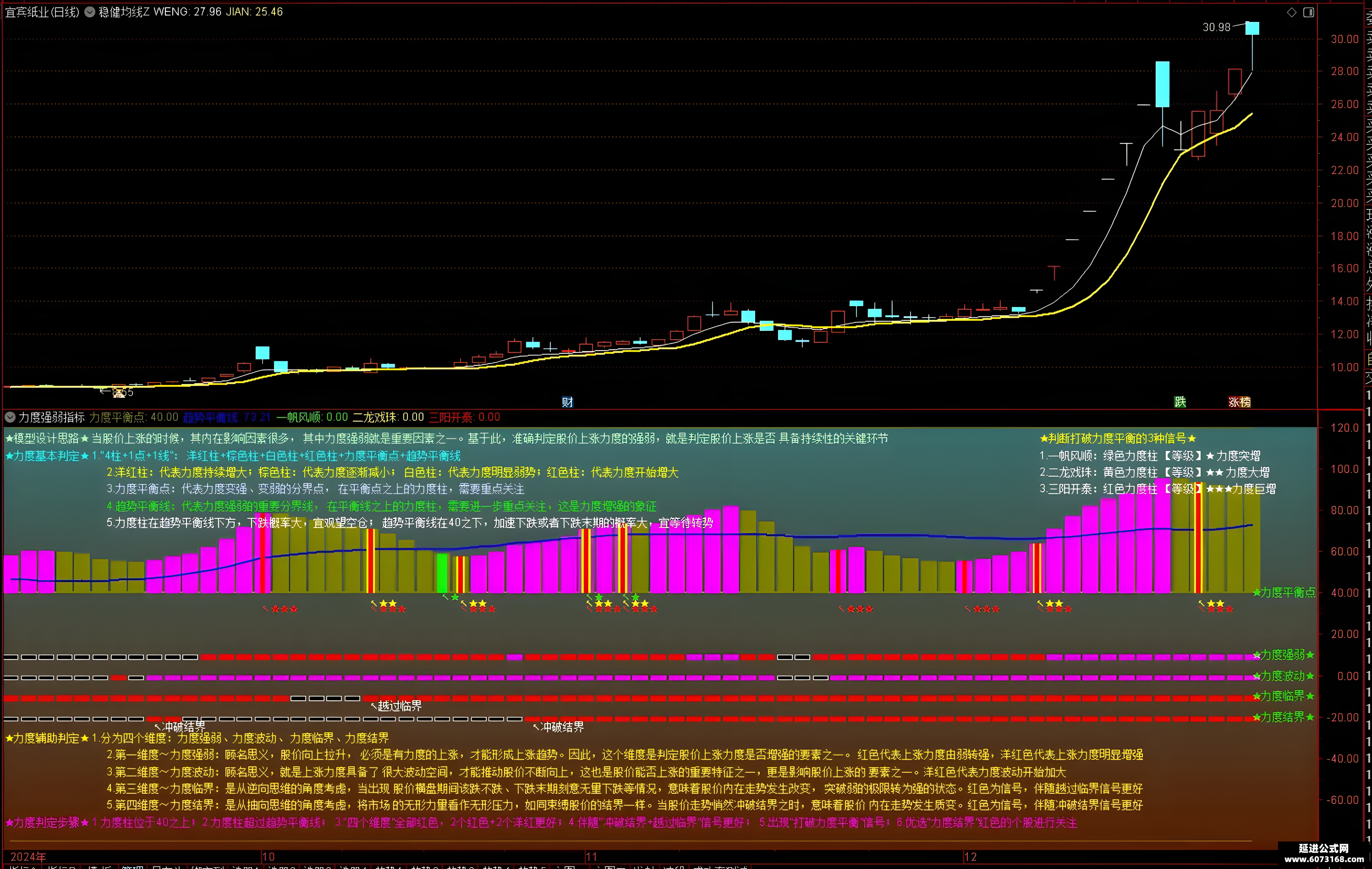Viewport: 1372px width, 869px height.
Task: Click the 越过临界 annotation arrow
Action: 396,706
